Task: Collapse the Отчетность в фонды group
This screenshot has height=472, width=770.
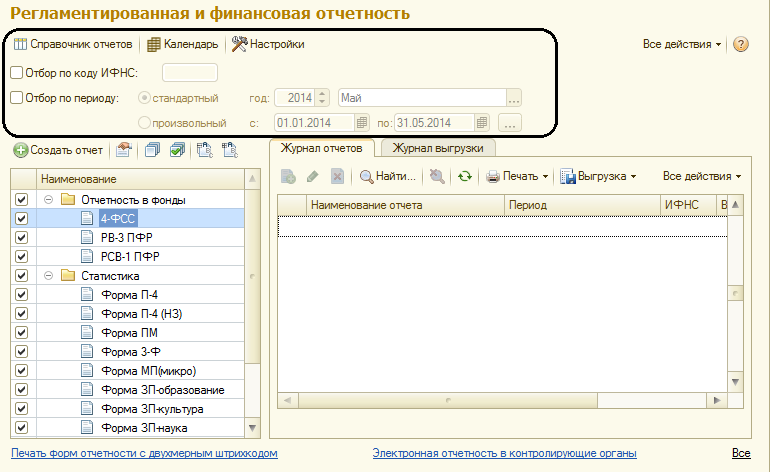Action: click(x=48, y=200)
